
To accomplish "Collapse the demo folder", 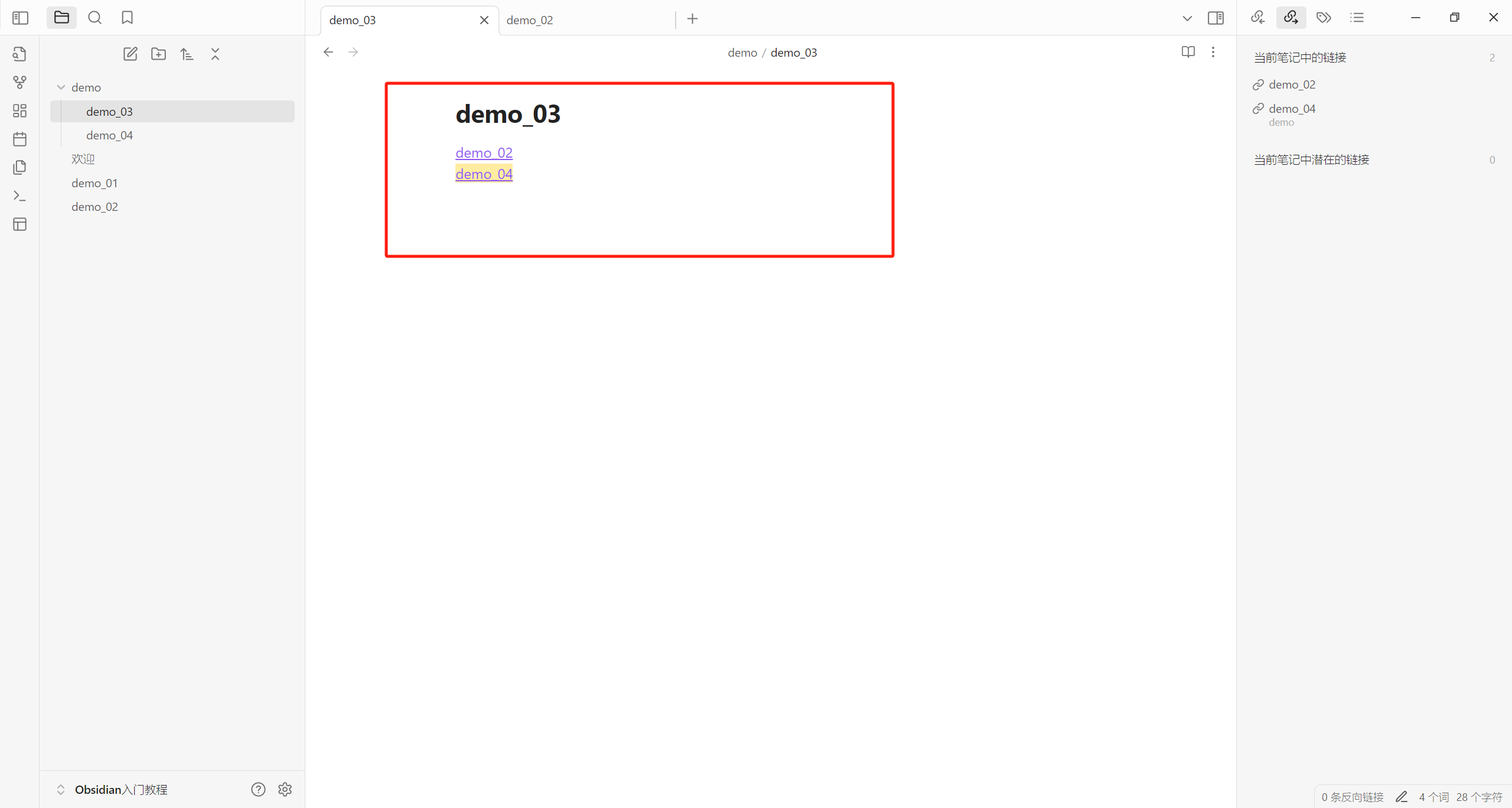I will (61, 87).
